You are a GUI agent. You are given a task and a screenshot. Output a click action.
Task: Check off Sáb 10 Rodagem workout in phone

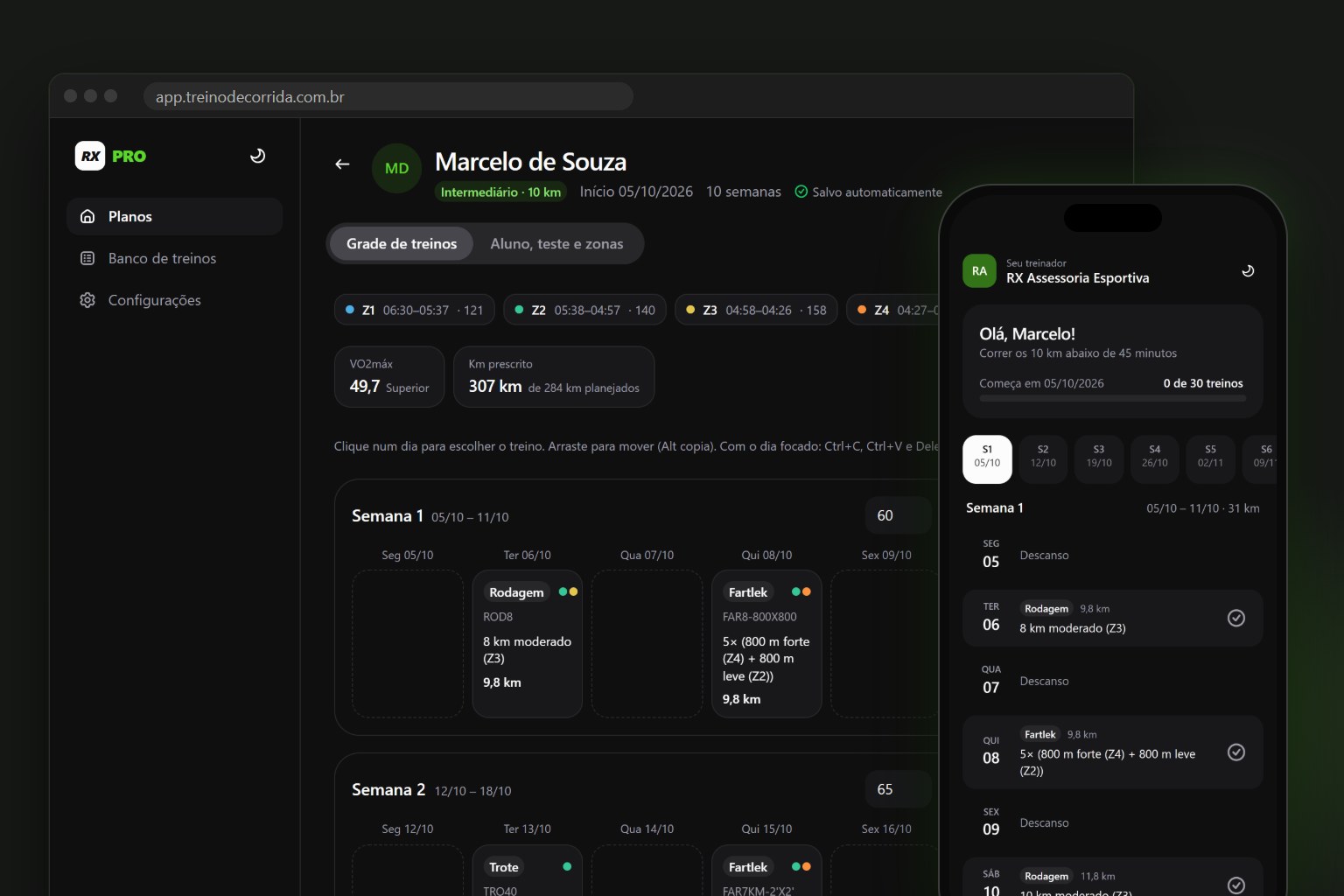coord(1236,885)
